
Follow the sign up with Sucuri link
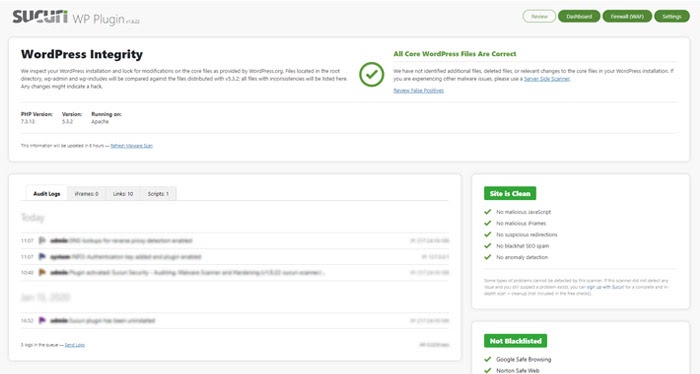click(x=605, y=287)
